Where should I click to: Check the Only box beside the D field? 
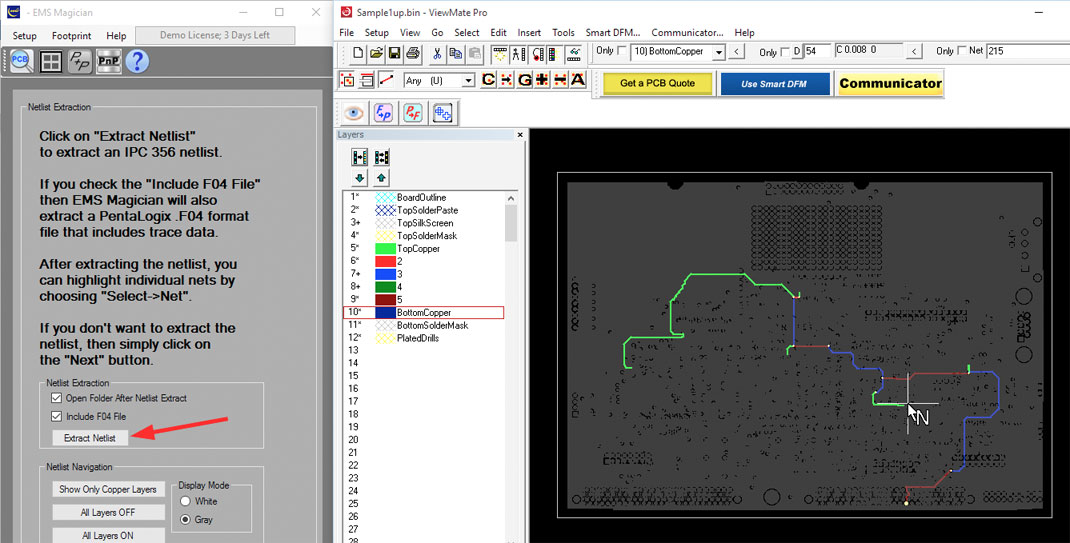point(785,52)
